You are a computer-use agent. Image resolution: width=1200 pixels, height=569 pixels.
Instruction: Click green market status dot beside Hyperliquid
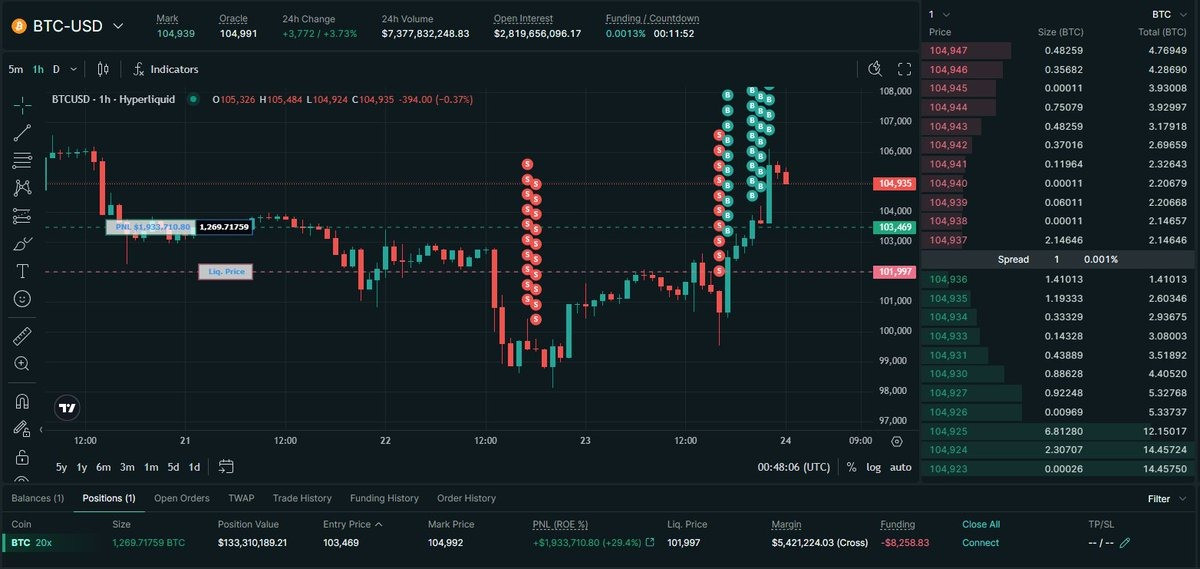[x=193, y=99]
